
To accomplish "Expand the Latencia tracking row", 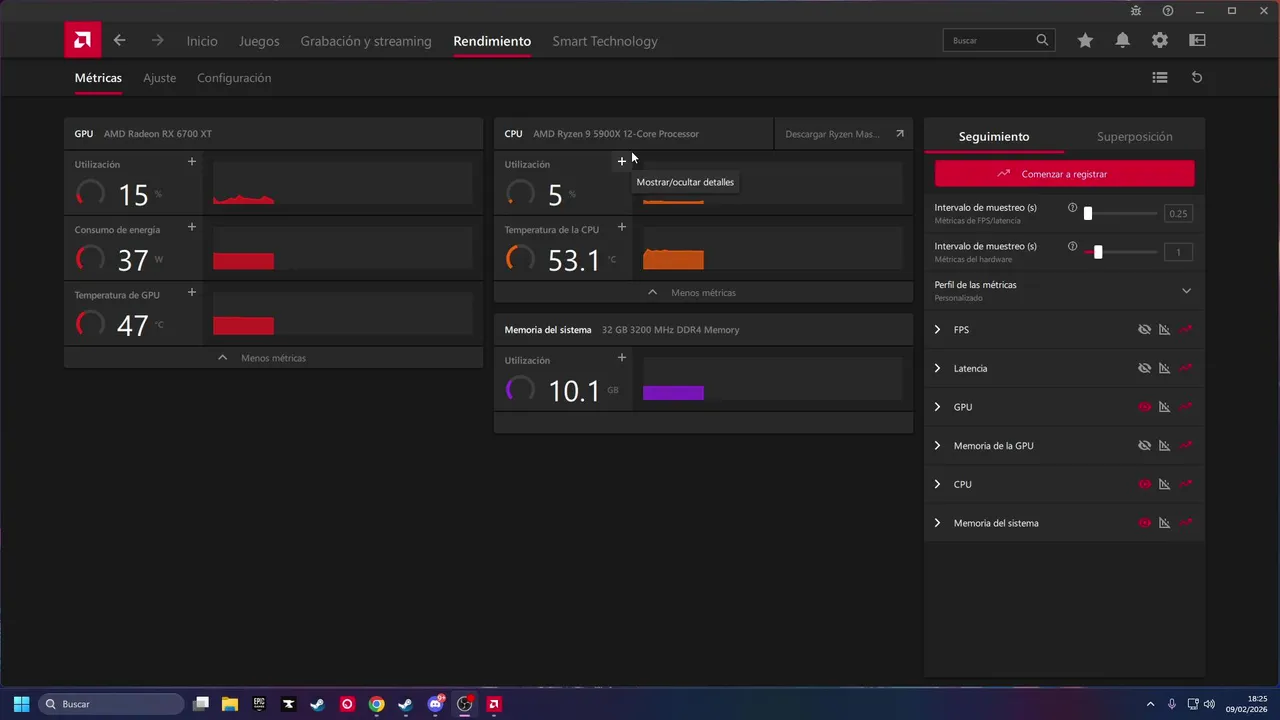I will (x=937, y=368).
